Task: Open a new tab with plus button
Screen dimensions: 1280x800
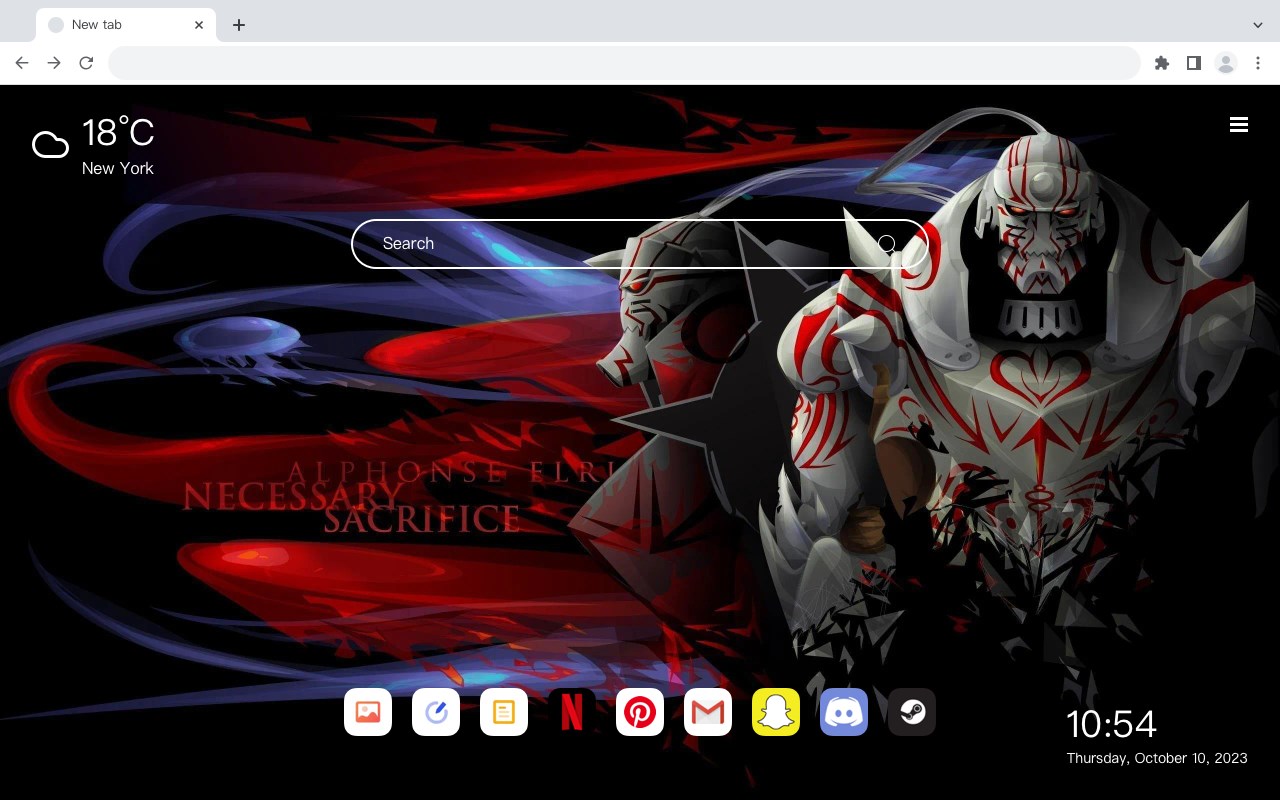Action: click(x=238, y=25)
